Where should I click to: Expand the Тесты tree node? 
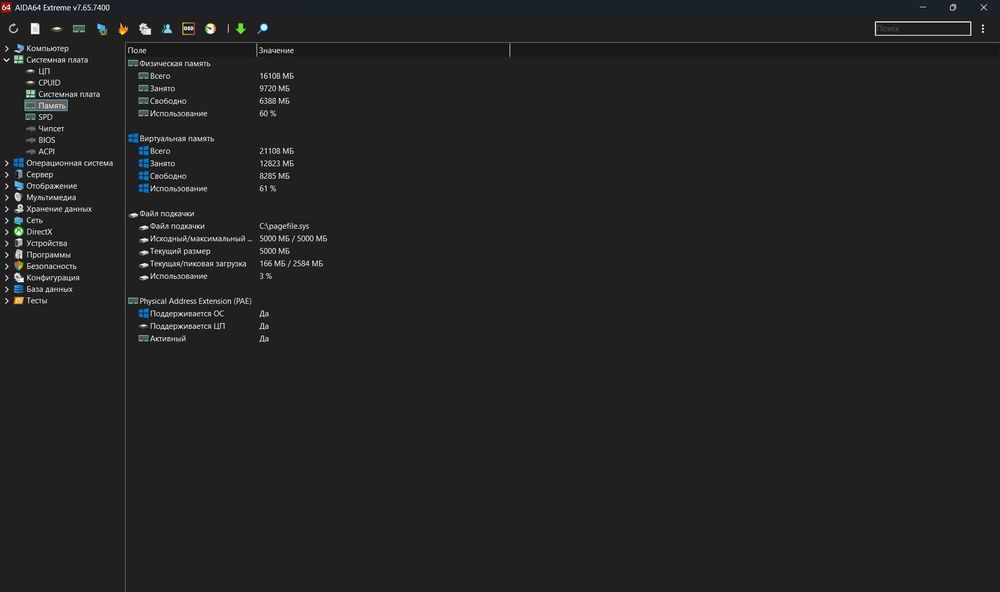7,301
